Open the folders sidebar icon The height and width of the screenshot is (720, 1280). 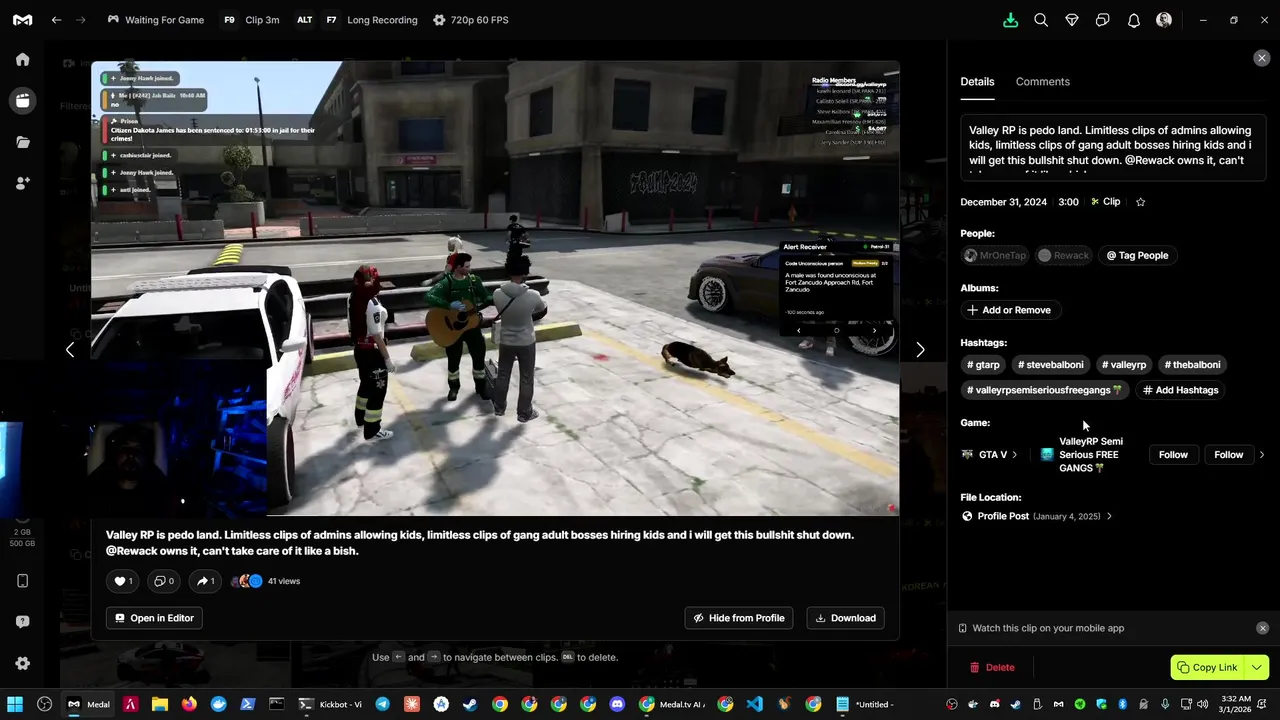[22, 142]
